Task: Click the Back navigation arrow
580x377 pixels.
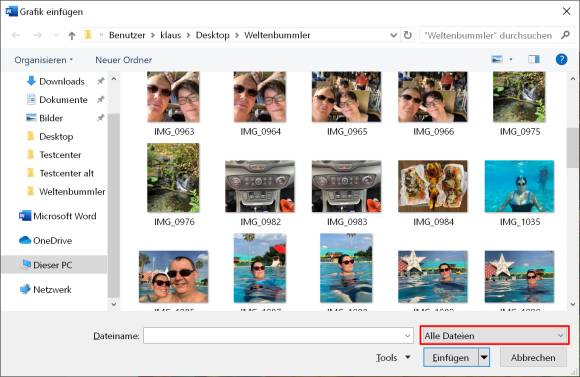Action: click(x=16, y=36)
